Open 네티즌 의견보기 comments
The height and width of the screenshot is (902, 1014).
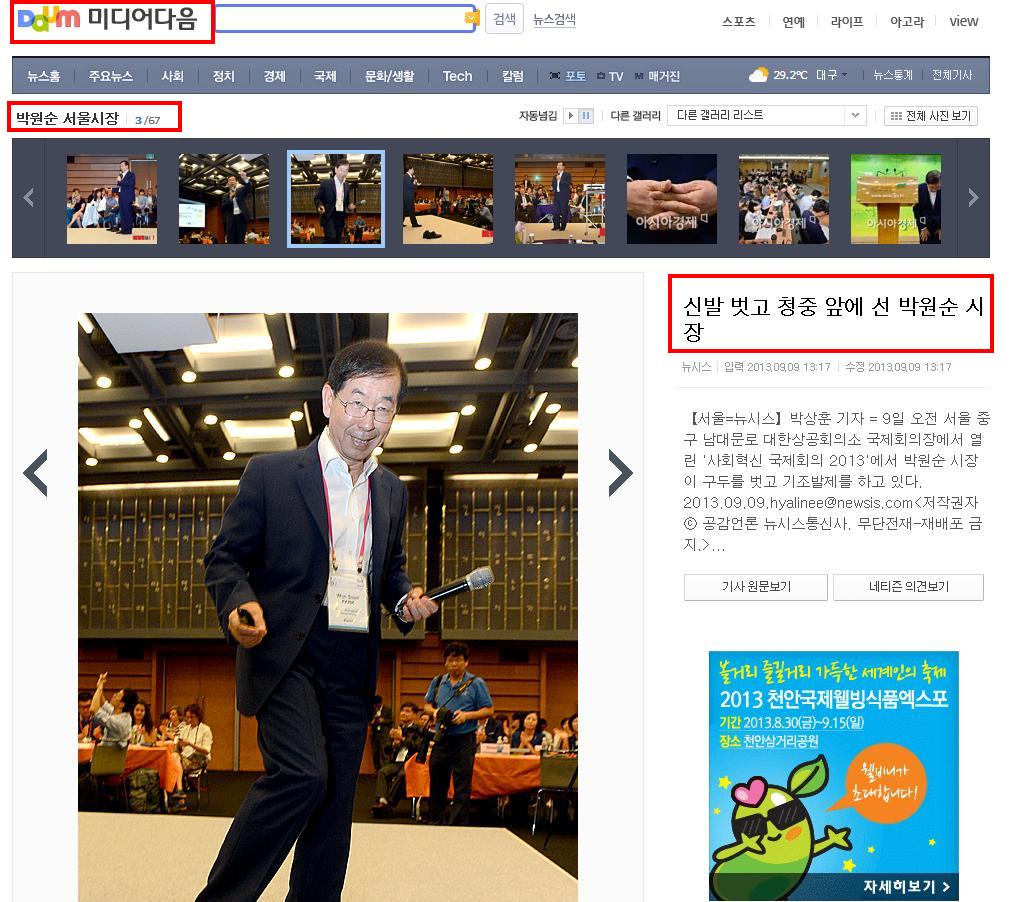pos(908,587)
